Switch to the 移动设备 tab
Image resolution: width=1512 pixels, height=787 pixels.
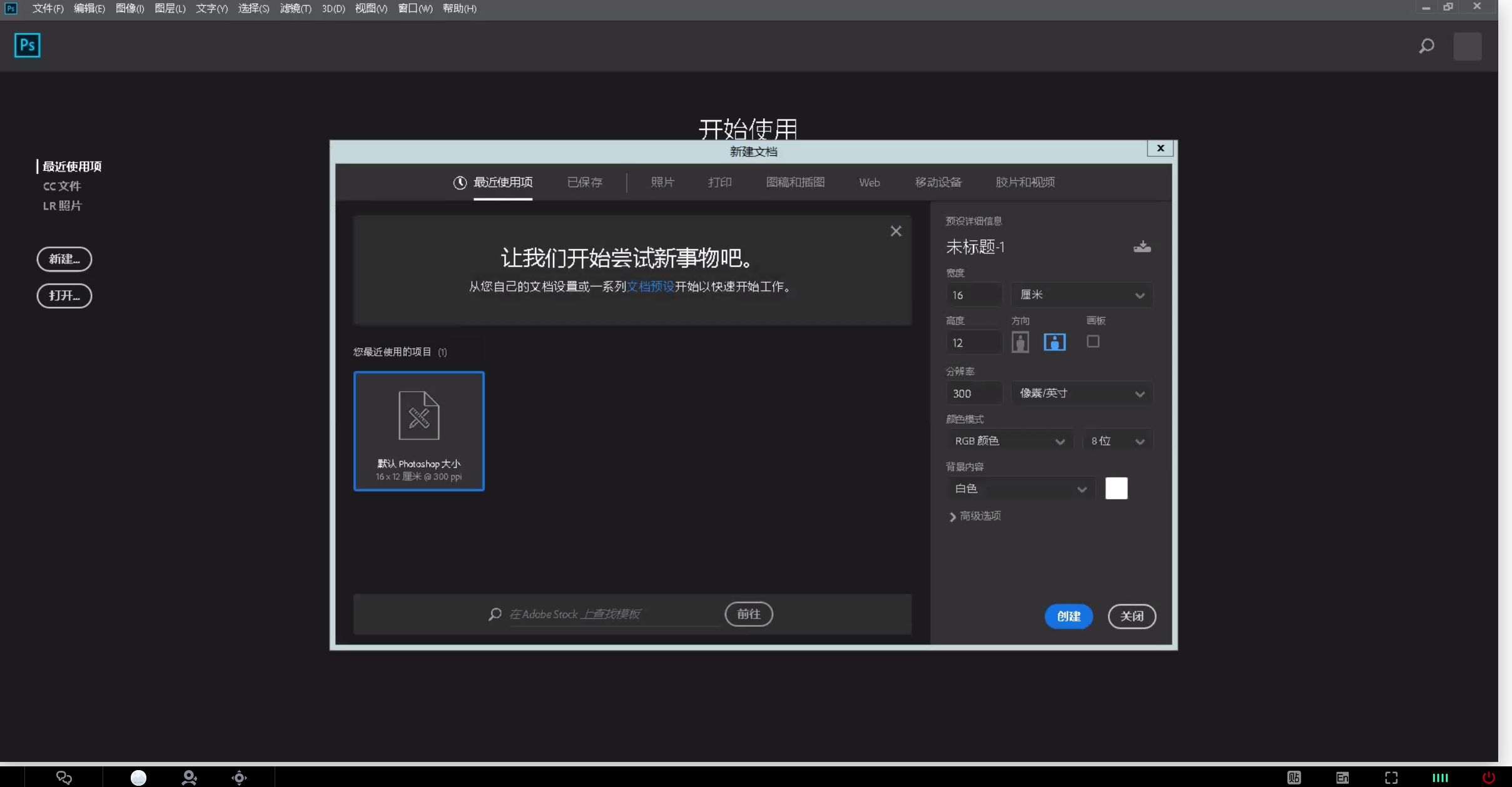click(x=938, y=182)
